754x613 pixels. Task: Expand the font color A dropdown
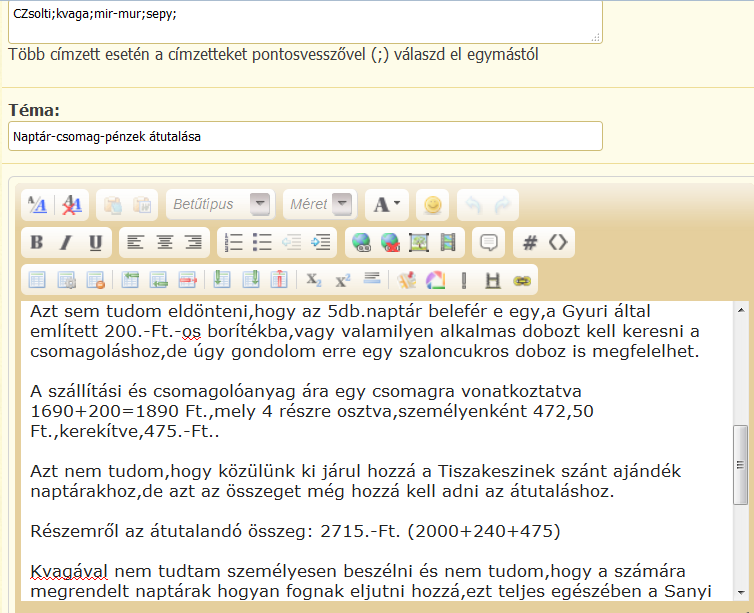point(387,204)
